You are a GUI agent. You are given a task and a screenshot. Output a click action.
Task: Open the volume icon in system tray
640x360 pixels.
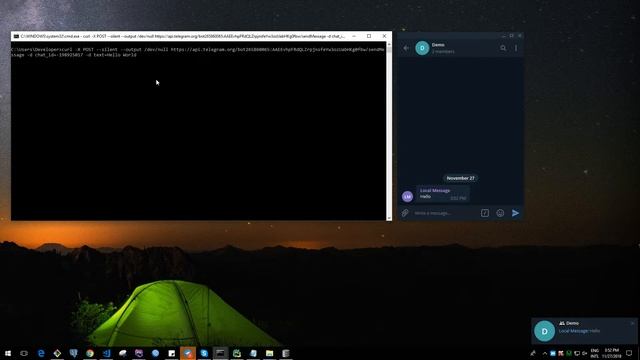(x=584, y=353)
